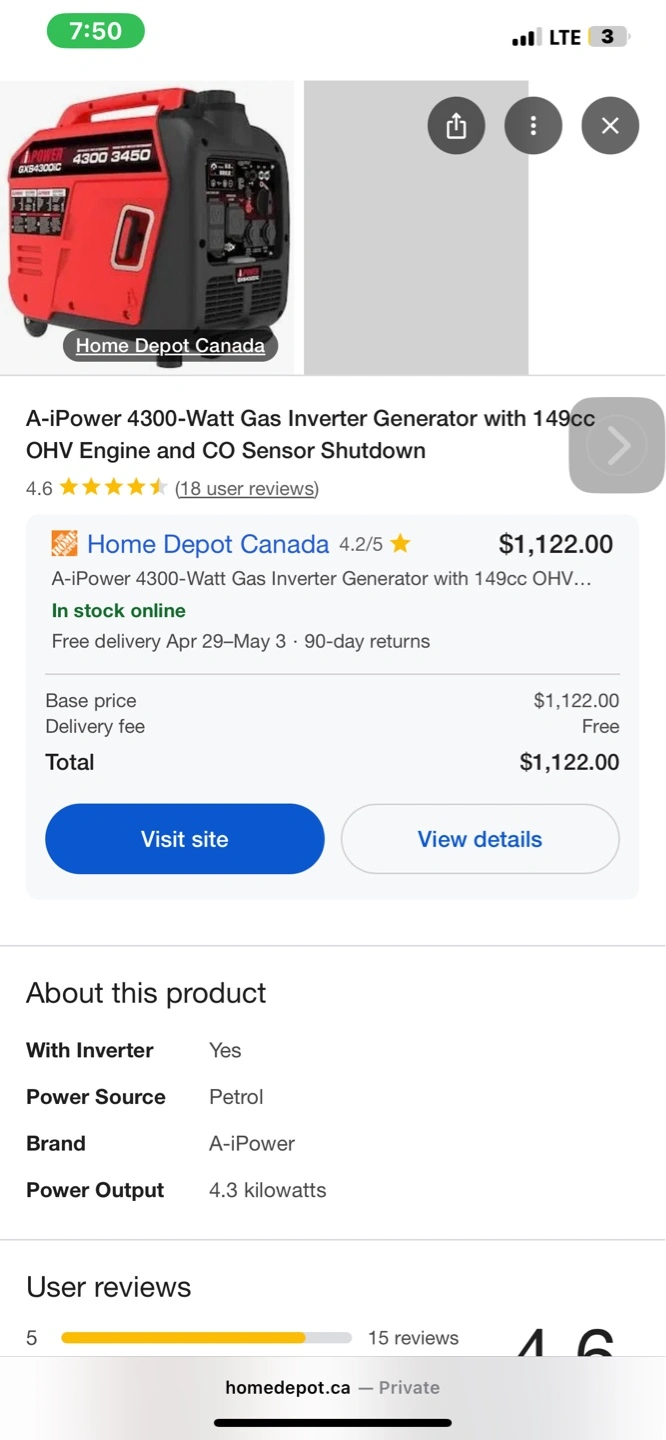The height and width of the screenshot is (1440, 666).
Task: Tap the yellow store rating star
Action: click(400, 544)
